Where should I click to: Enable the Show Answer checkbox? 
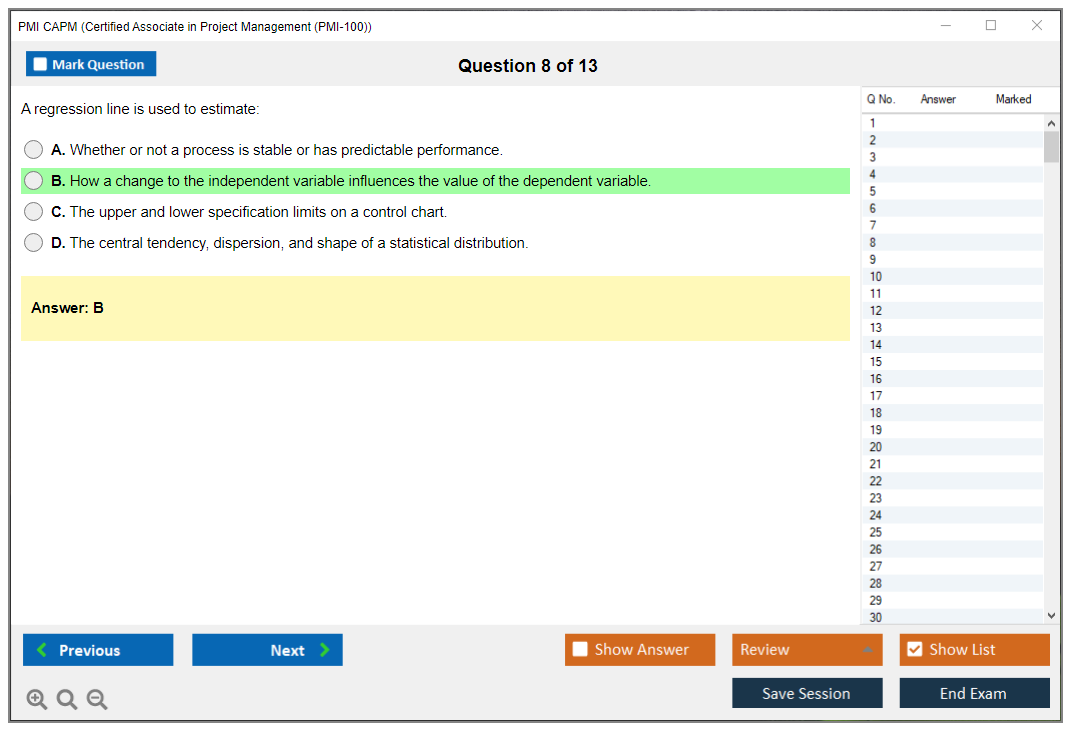click(581, 650)
